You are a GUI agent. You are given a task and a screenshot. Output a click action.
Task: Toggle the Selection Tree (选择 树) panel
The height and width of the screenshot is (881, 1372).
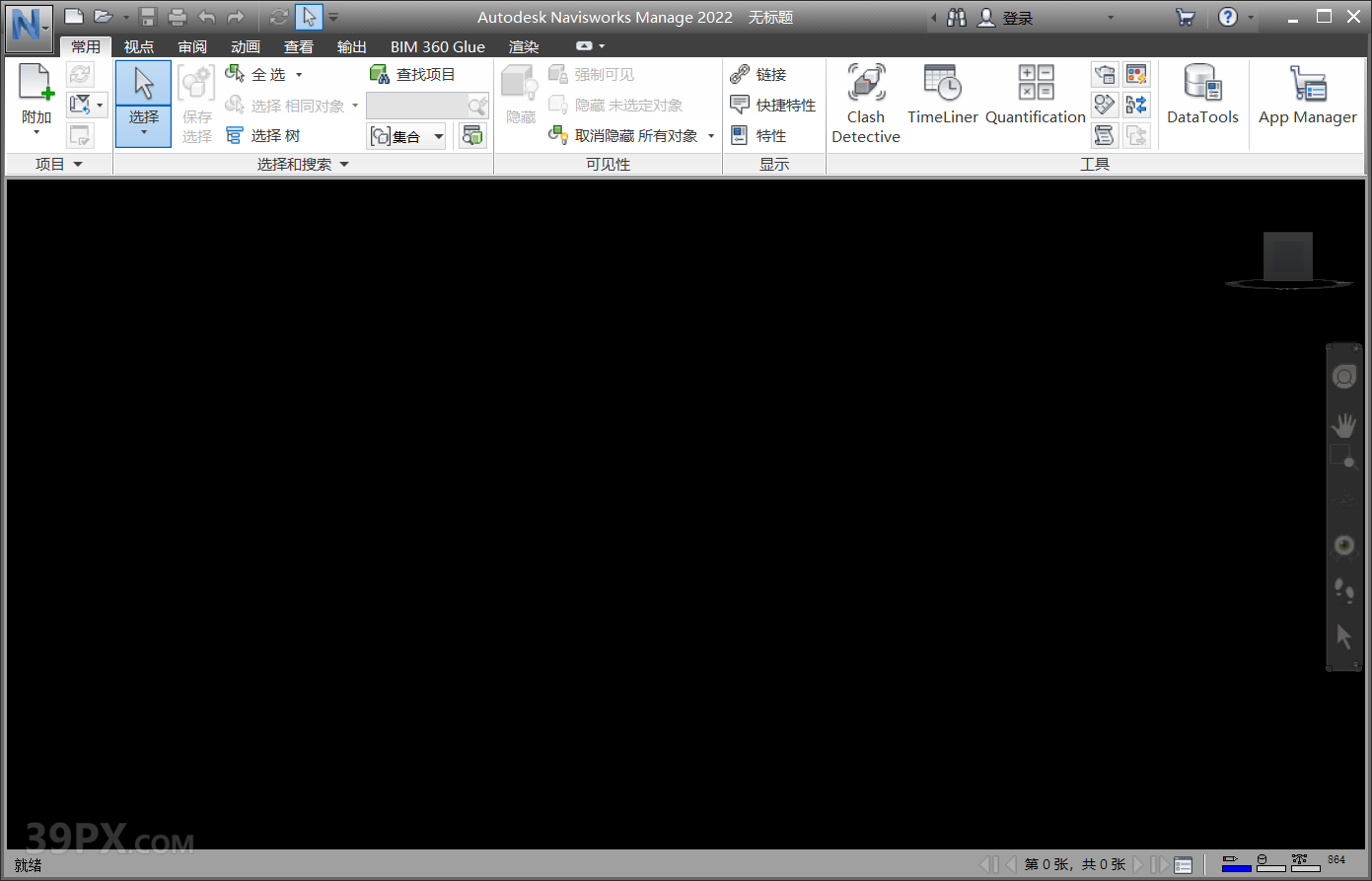pyautogui.click(x=263, y=136)
